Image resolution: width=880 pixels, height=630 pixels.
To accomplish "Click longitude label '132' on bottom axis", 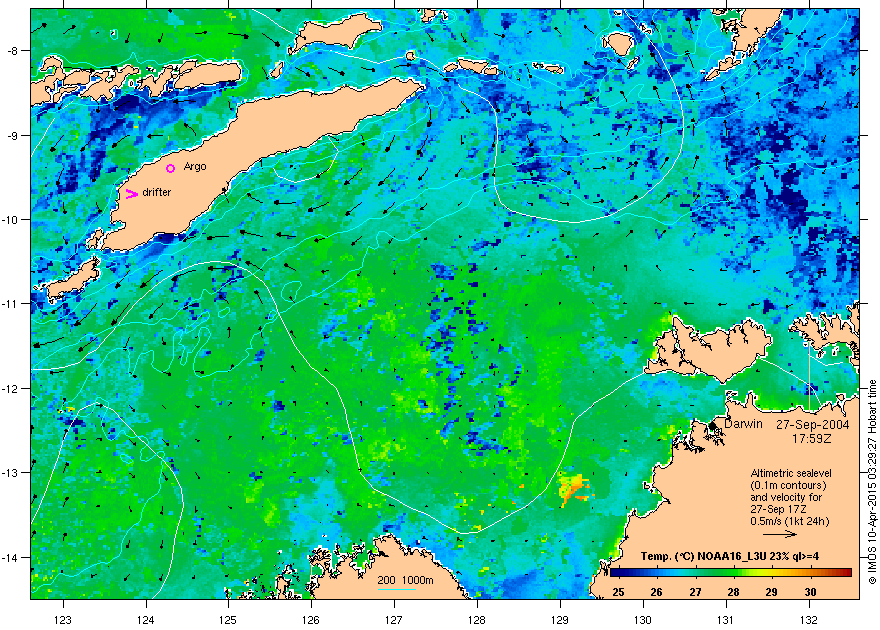I will point(809,619).
